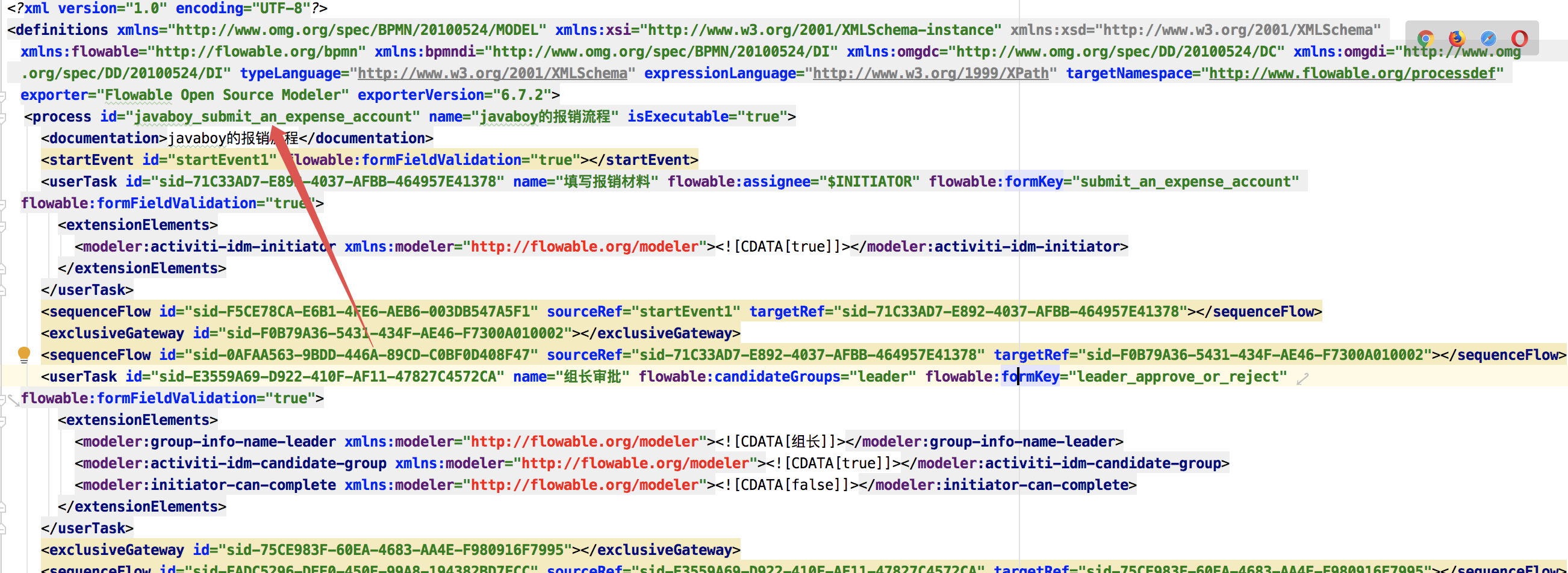Click exporter value "Flowable Open Source Modeler"
Viewport: 1568px width, 573px height.
pyautogui.click(x=223, y=95)
